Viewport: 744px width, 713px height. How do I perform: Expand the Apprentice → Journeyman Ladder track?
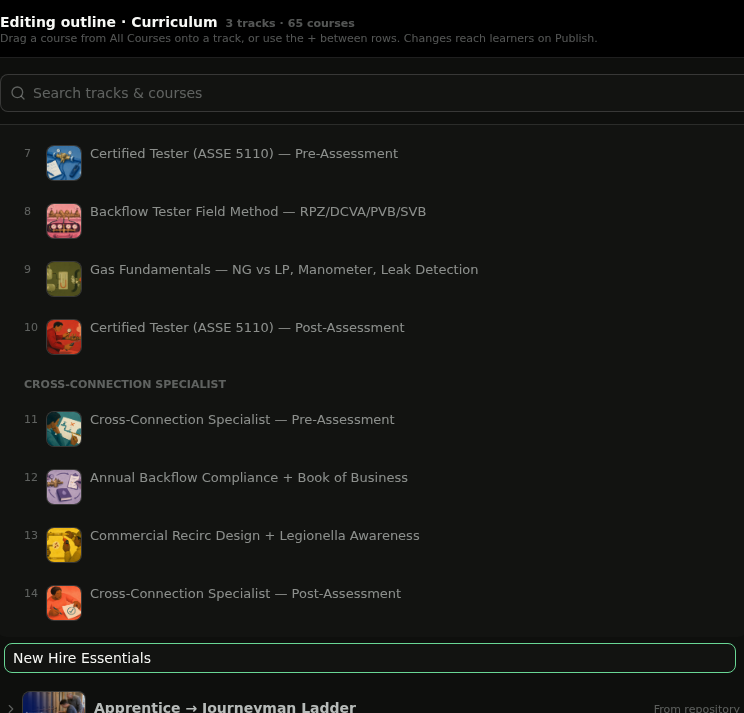tap(10, 708)
